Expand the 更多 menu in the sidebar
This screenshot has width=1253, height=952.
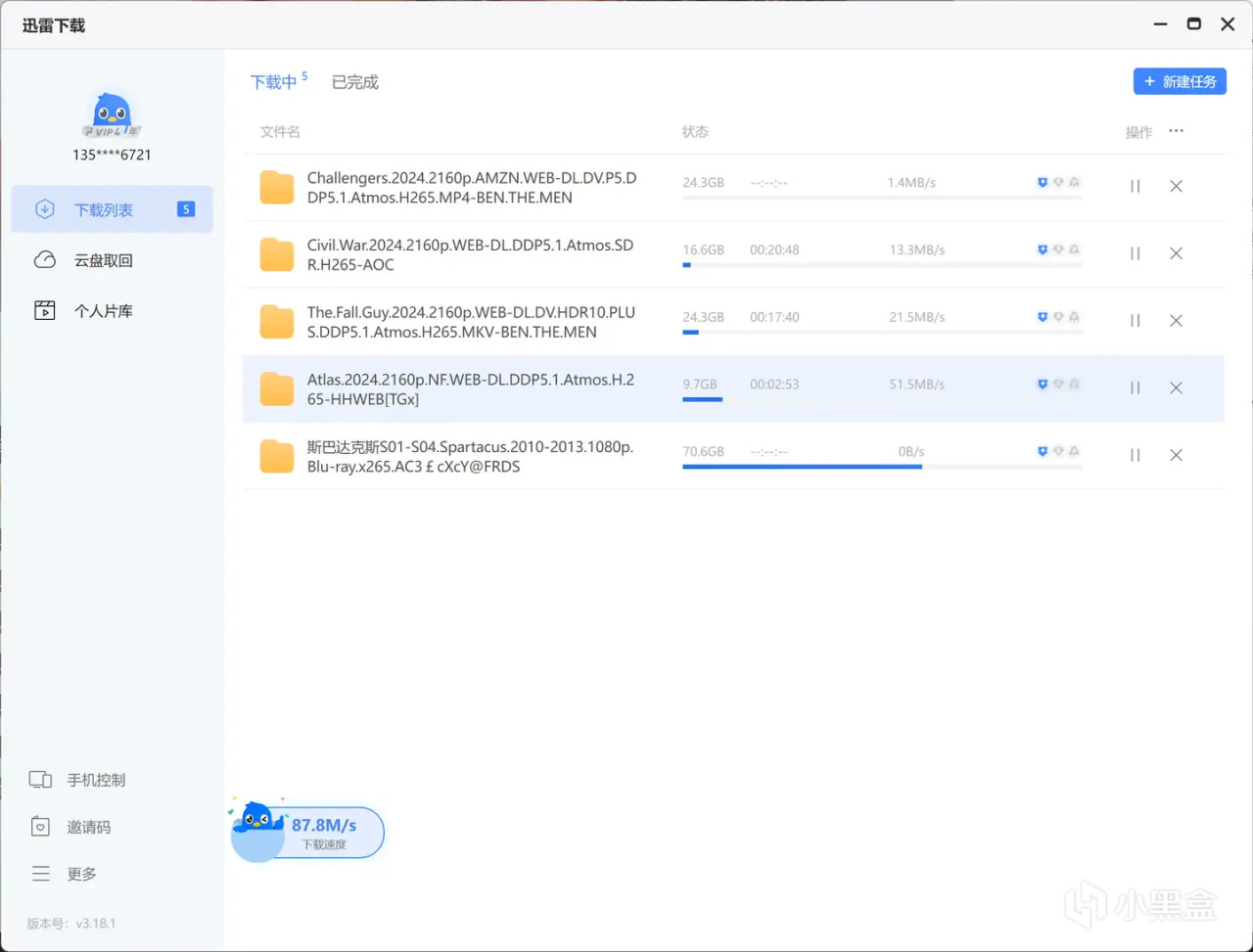click(65, 874)
